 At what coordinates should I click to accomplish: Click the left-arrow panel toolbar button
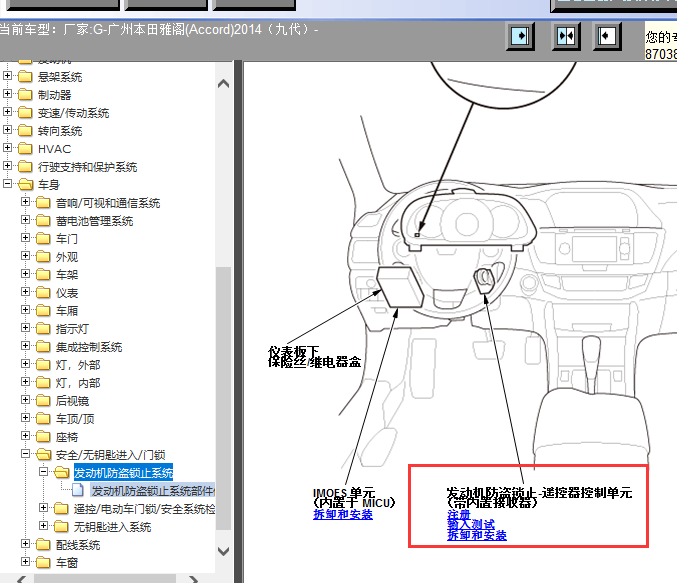[607, 36]
